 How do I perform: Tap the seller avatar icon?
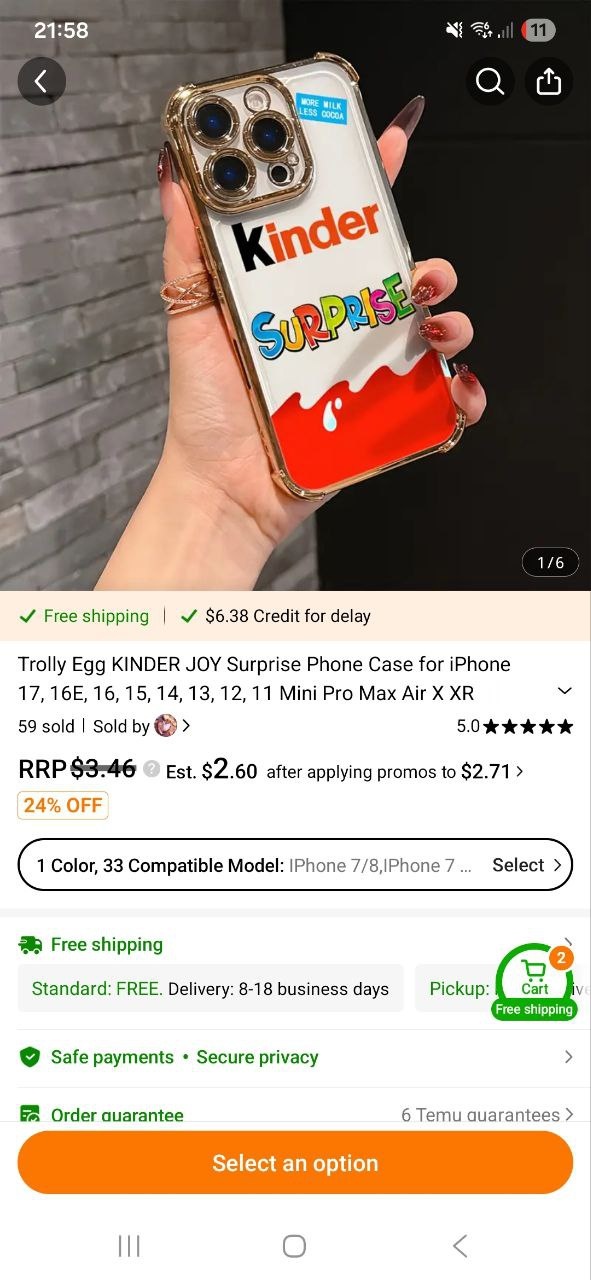165,726
